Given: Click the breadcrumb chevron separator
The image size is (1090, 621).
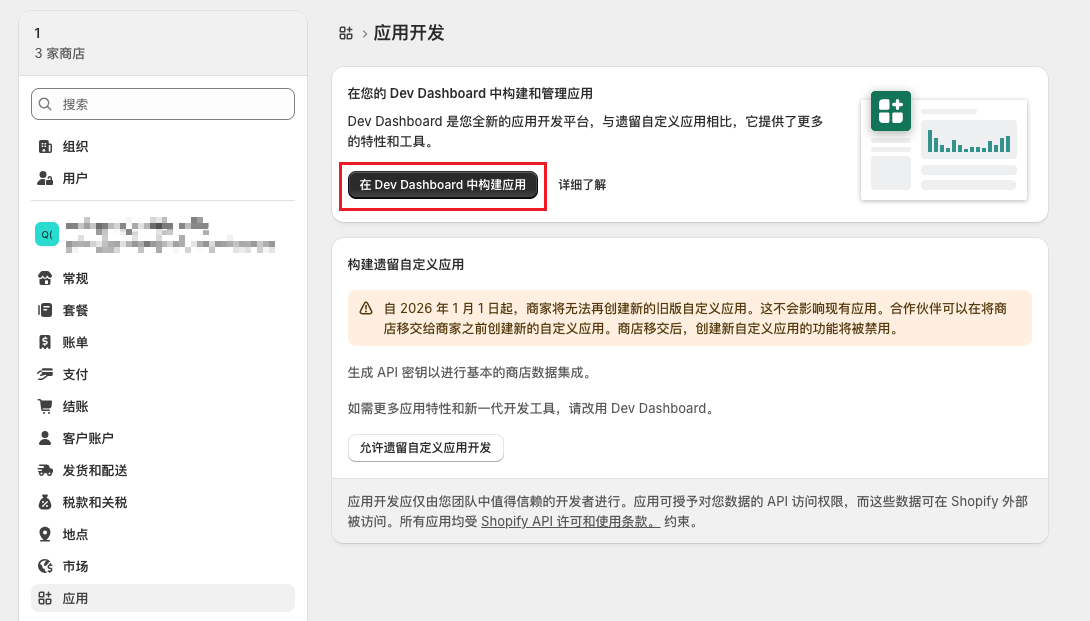Looking at the screenshot, I should pos(364,33).
